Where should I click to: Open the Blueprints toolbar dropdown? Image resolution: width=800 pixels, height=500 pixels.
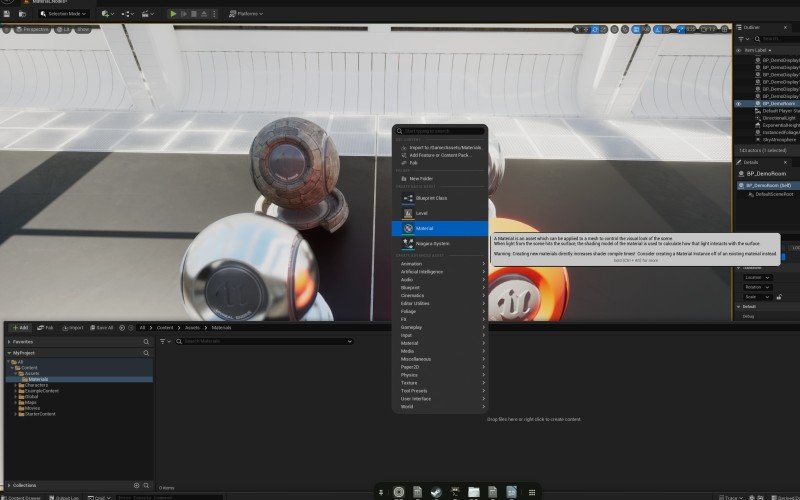click(x=127, y=14)
